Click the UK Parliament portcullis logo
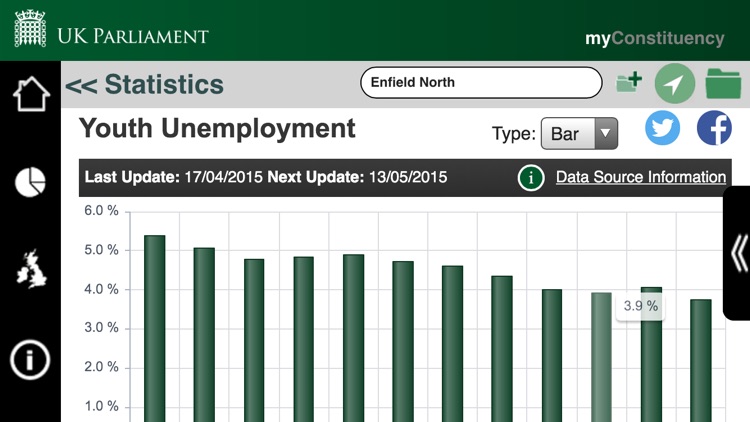Screen dimensions: 750x422 coord(31,29)
